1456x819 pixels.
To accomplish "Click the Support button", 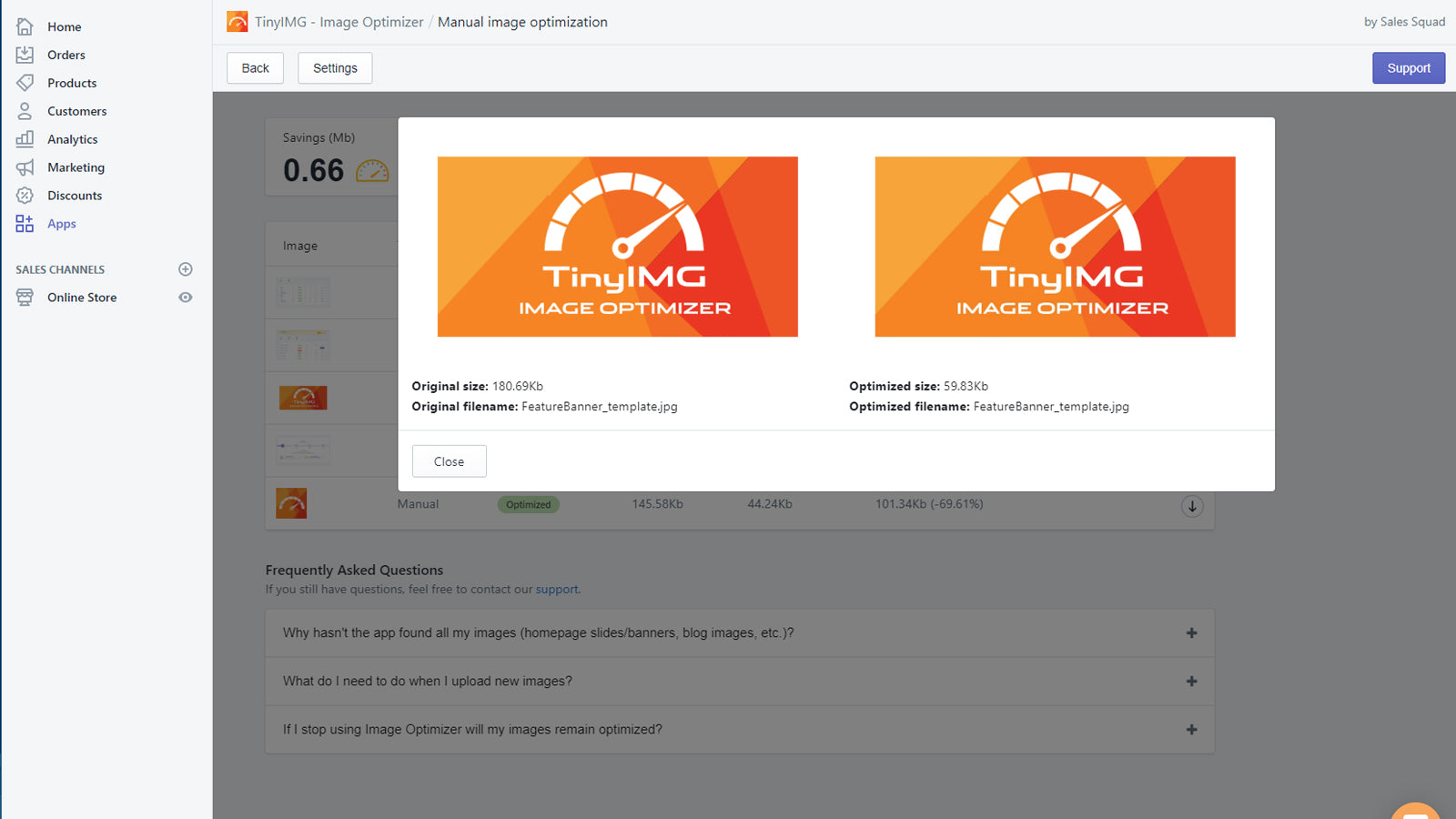I will [x=1409, y=68].
